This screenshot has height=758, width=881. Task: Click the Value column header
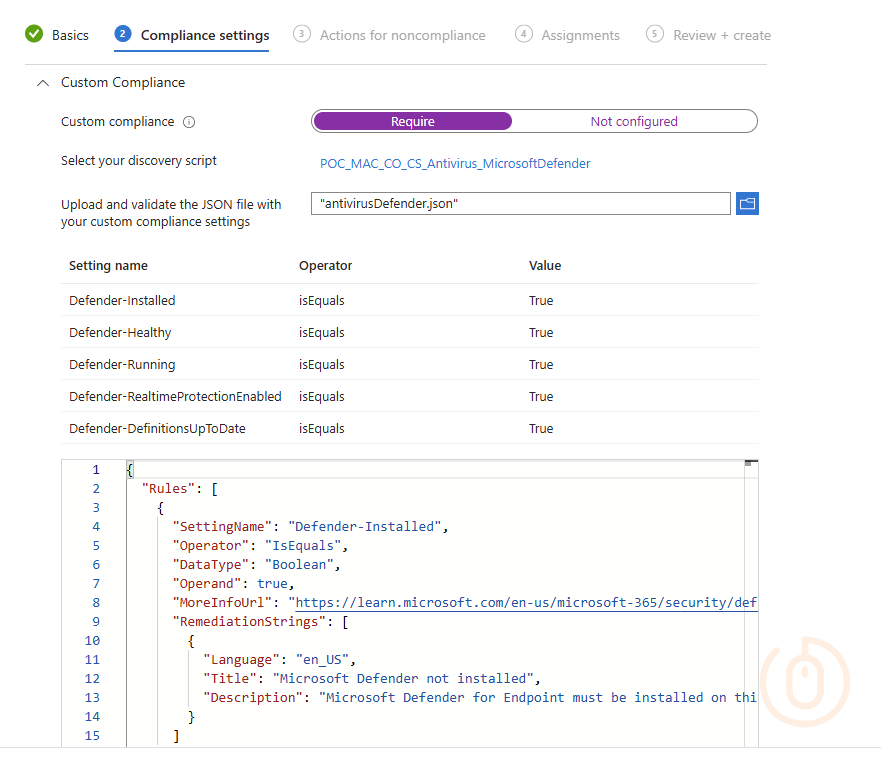pyautogui.click(x=544, y=266)
